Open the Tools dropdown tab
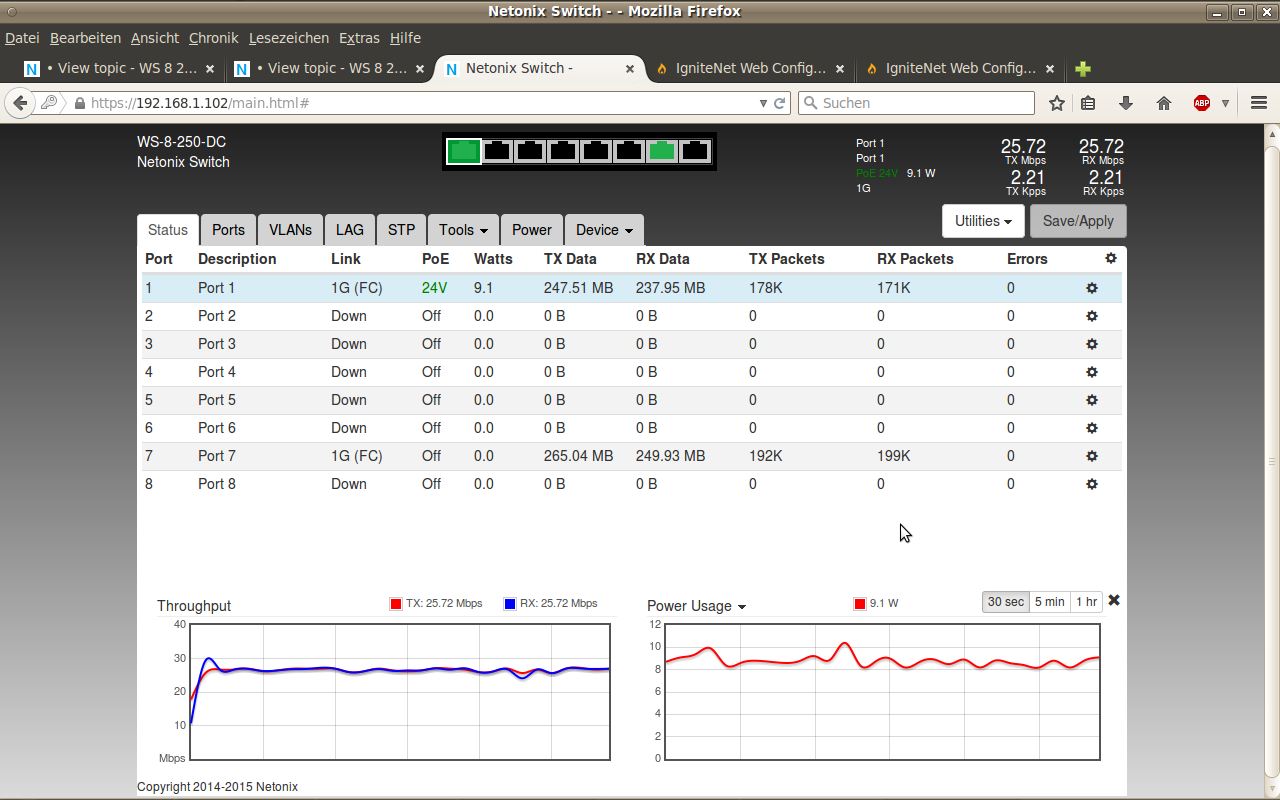Viewport: 1280px width, 800px height. 463,230
